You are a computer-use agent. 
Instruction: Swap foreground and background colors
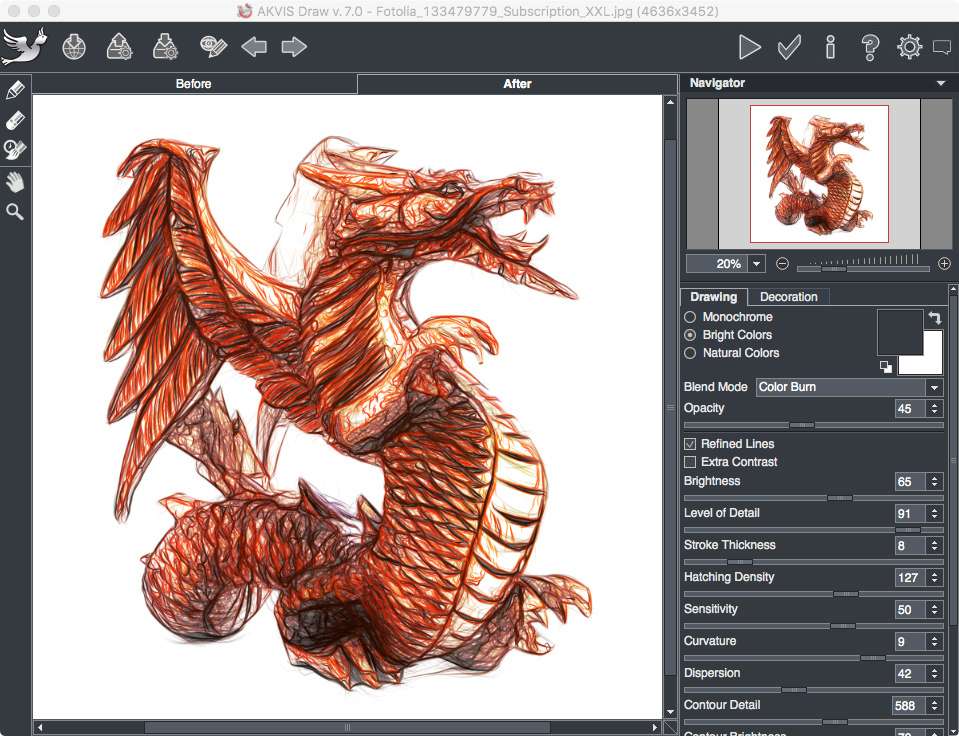coord(934,318)
